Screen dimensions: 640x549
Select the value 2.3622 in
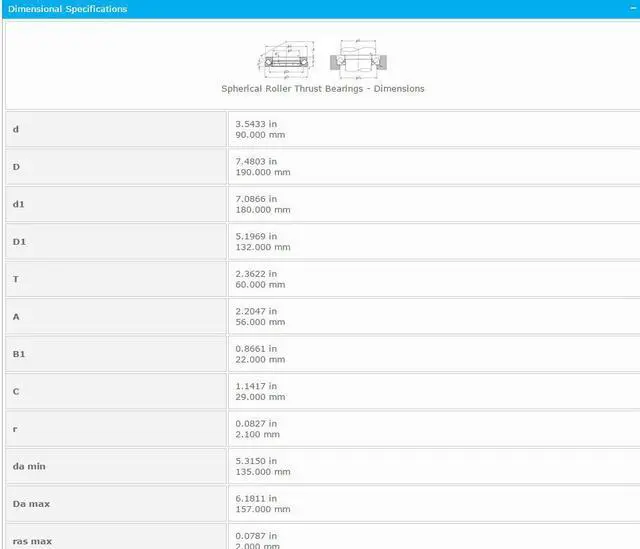coord(256,274)
